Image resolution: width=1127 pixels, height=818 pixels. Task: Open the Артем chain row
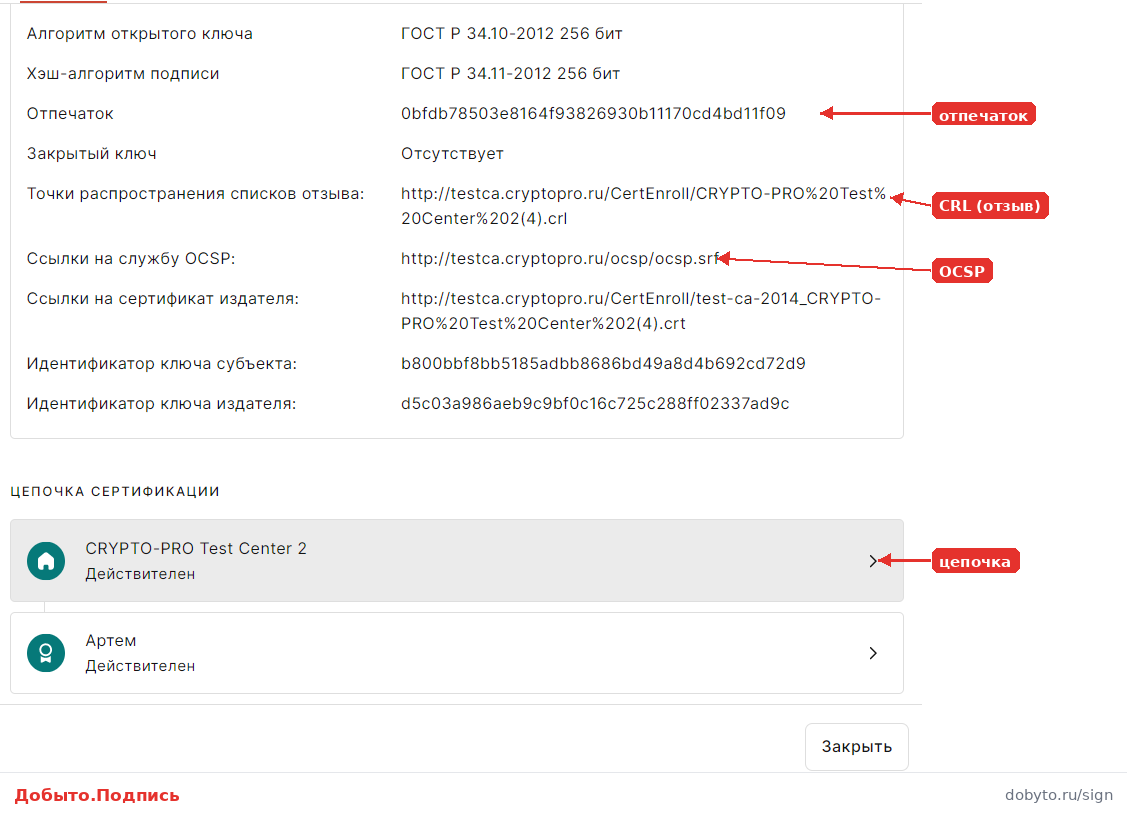(x=456, y=653)
